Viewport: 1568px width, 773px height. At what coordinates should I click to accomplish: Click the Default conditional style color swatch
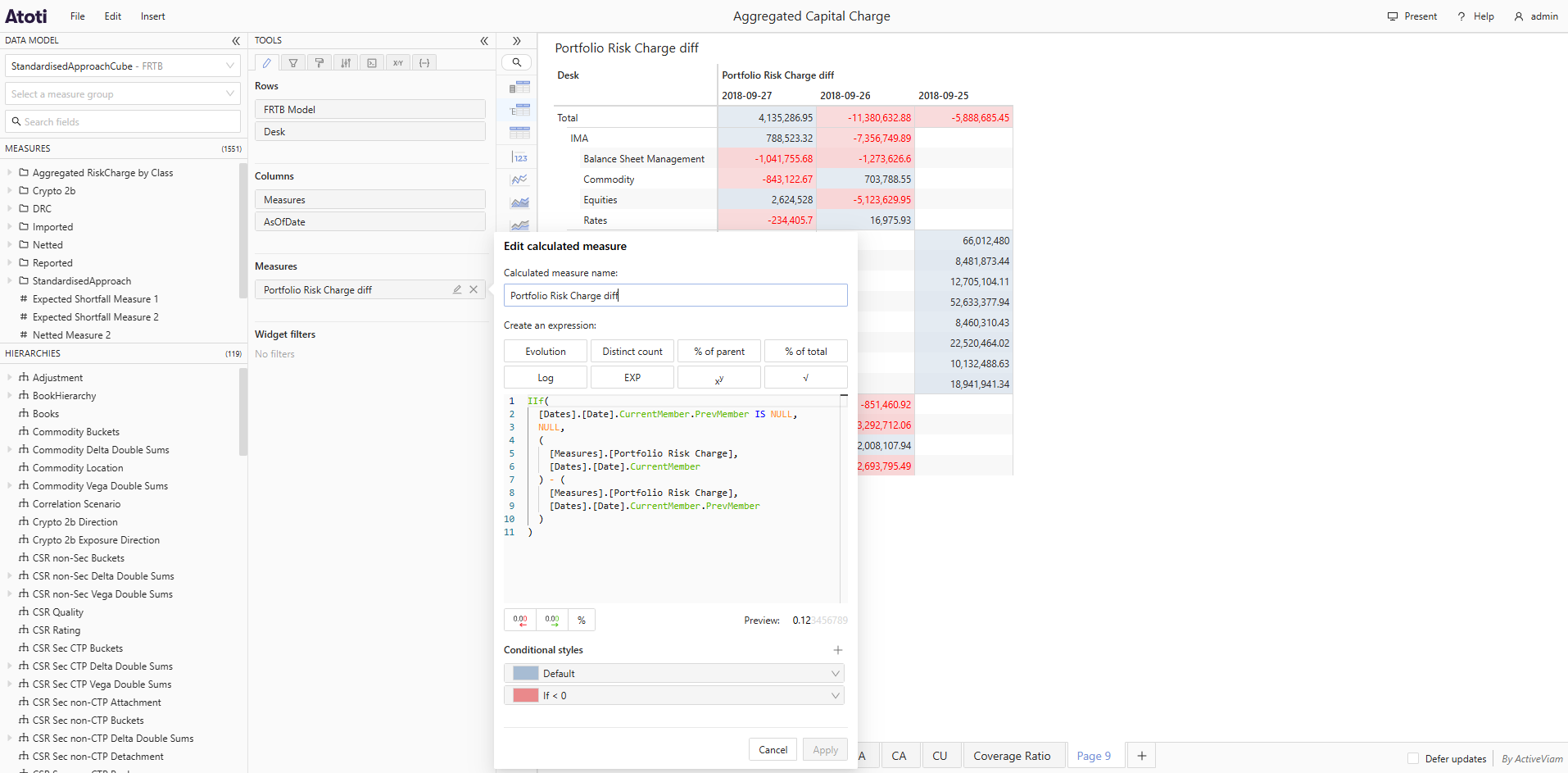(525, 673)
